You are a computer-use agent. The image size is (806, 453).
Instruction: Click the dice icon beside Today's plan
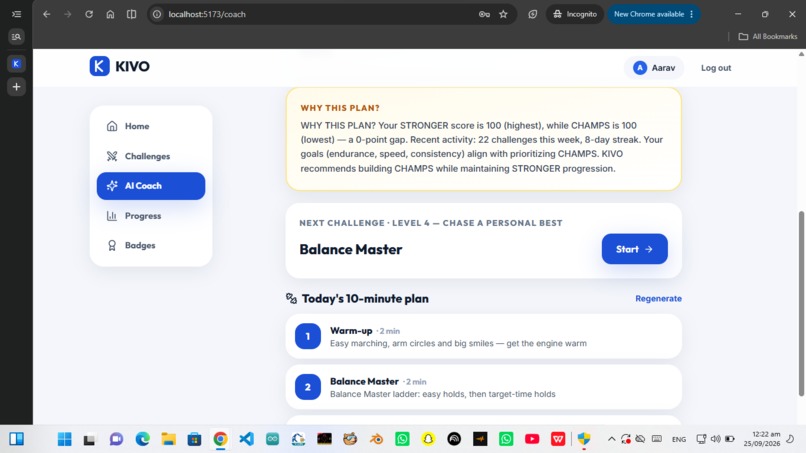291,299
